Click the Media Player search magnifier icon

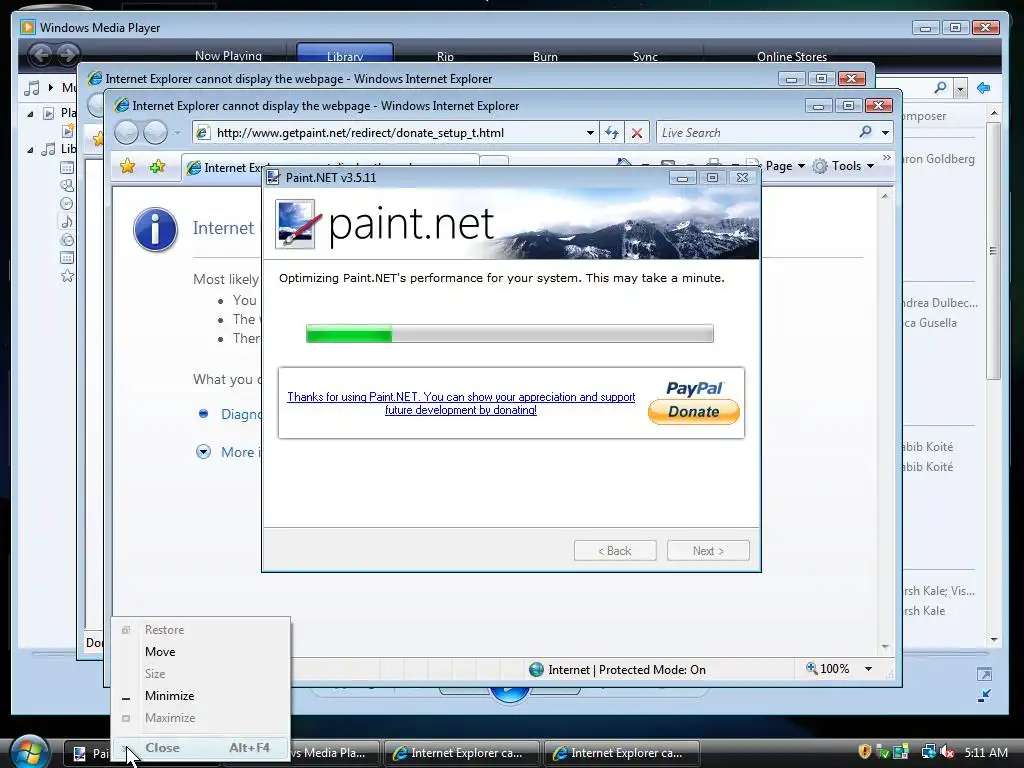[940, 87]
